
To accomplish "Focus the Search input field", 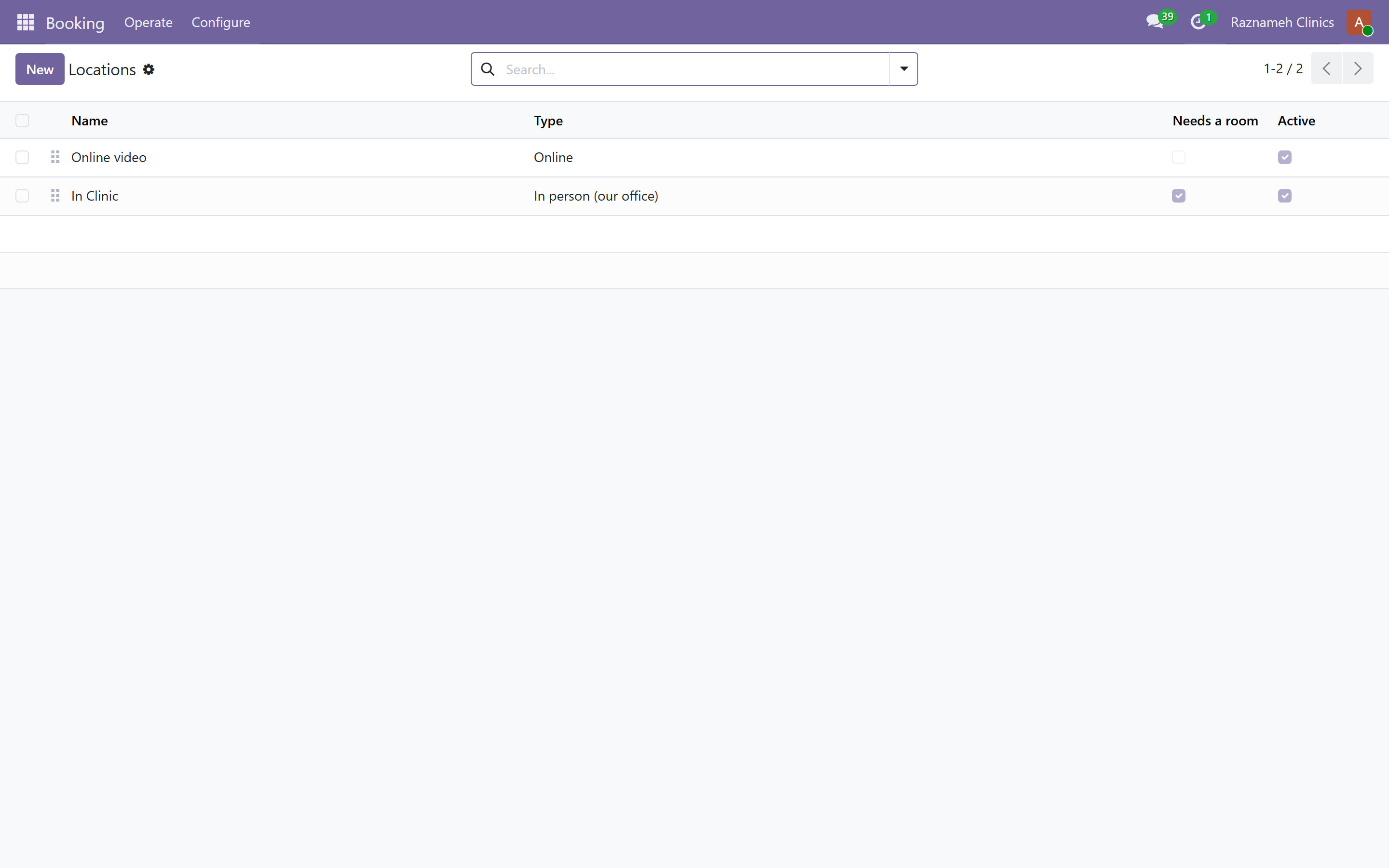I will [694, 69].
